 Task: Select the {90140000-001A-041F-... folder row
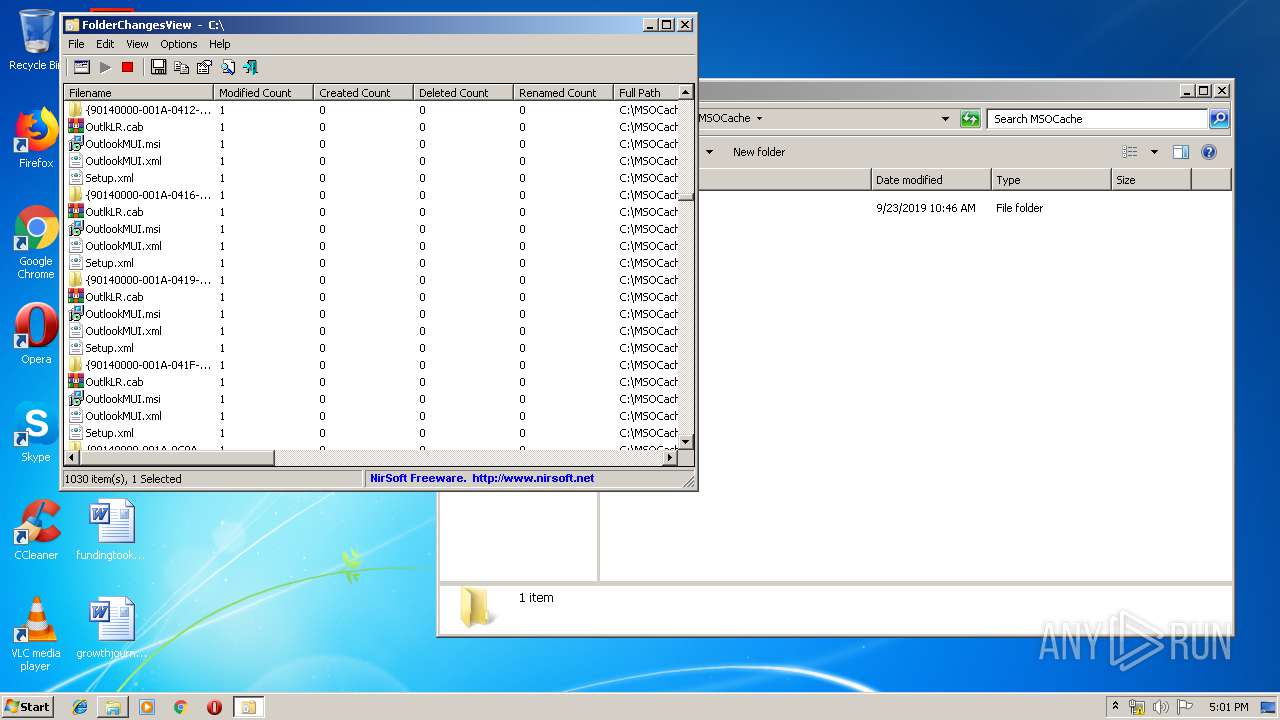371,365
